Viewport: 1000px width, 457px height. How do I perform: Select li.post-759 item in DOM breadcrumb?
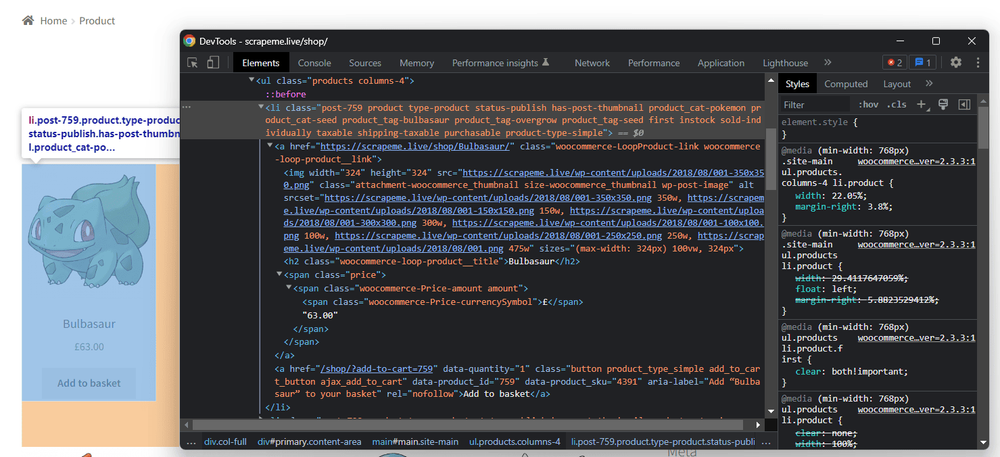point(663,441)
